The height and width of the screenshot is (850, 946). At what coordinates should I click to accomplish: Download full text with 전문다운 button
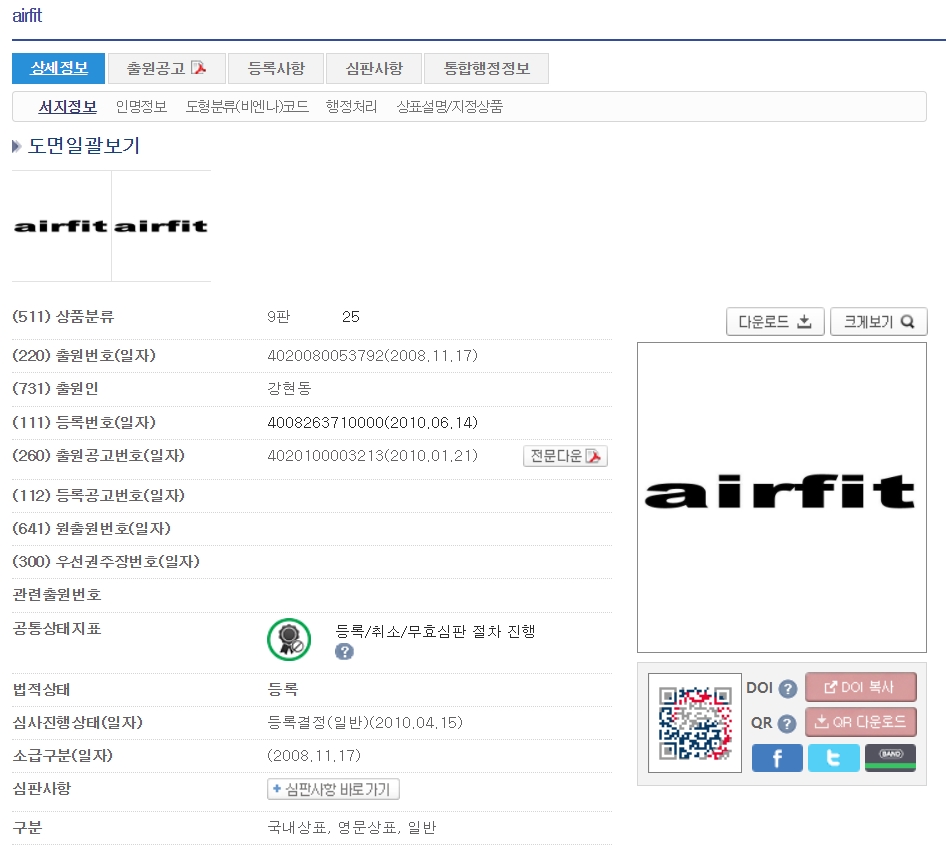coord(566,456)
